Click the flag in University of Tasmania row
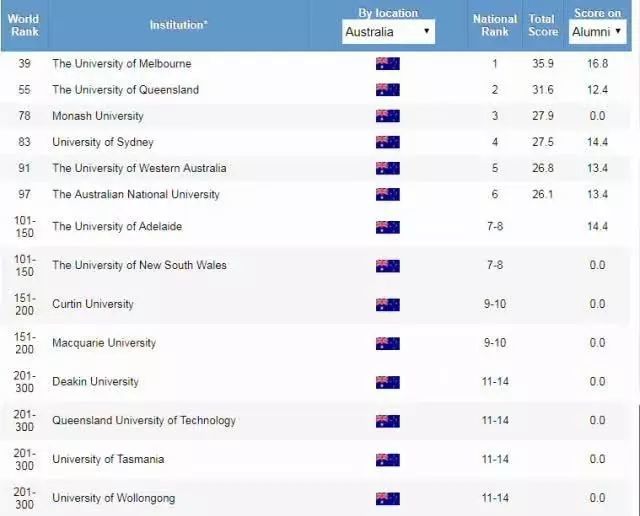This screenshot has height=516, width=640. [388, 460]
